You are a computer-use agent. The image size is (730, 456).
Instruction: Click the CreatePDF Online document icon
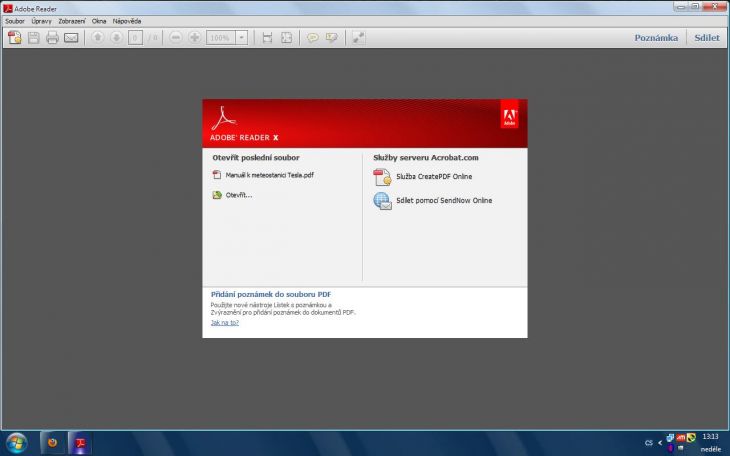(x=382, y=177)
